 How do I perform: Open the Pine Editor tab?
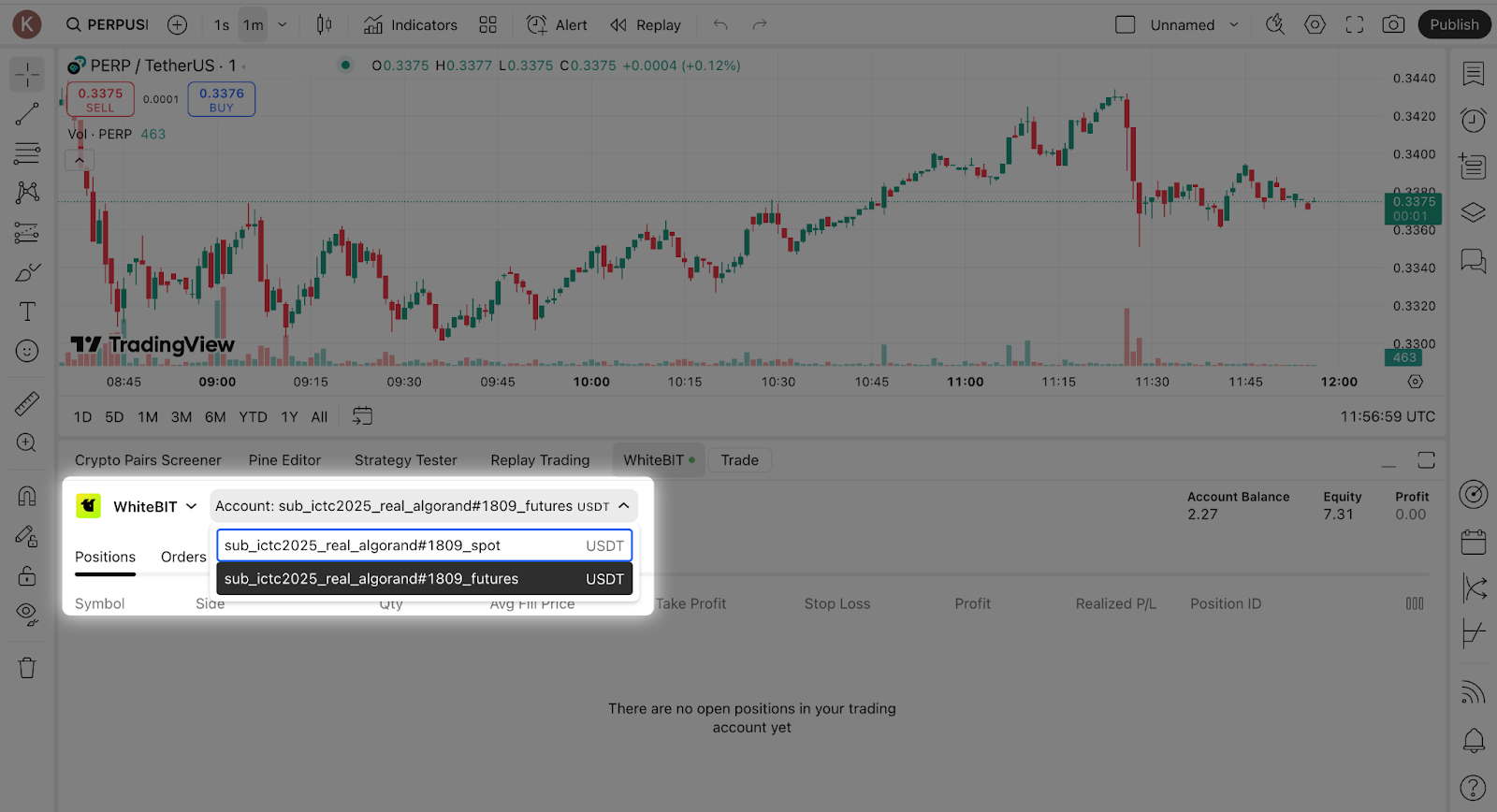[x=284, y=460]
